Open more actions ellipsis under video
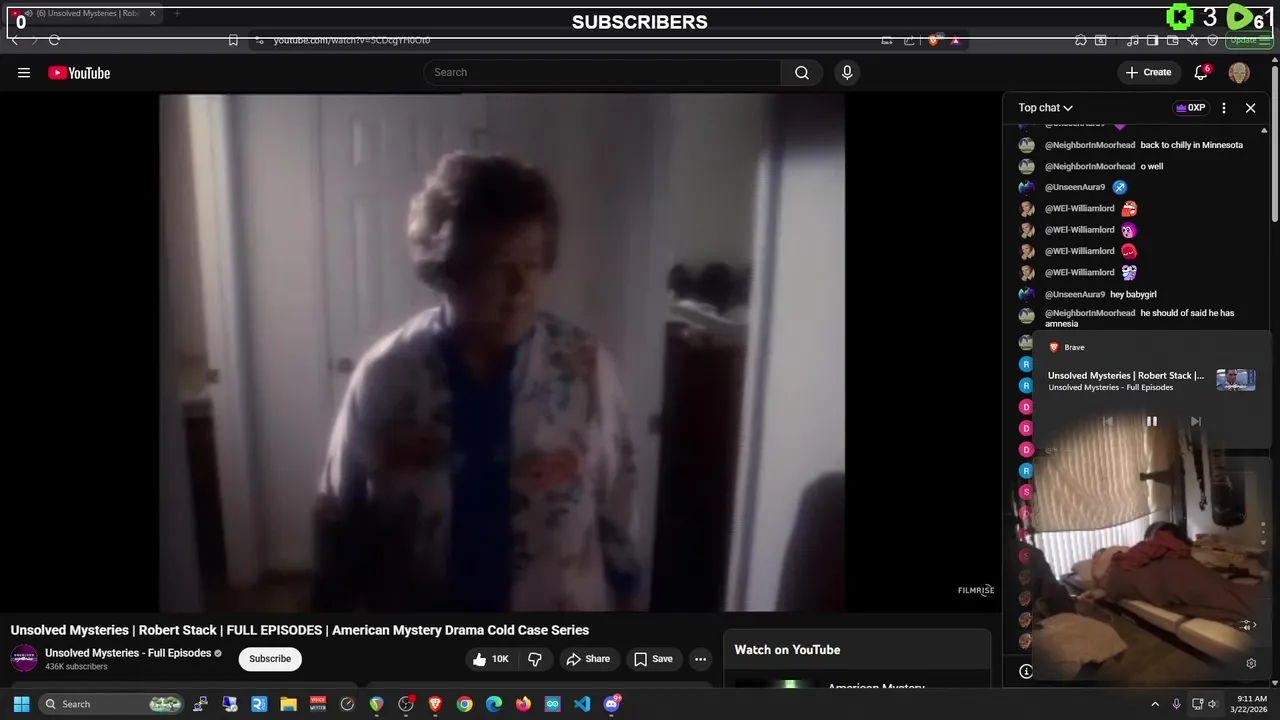The width and height of the screenshot is (1280, 720). (700, 659)
